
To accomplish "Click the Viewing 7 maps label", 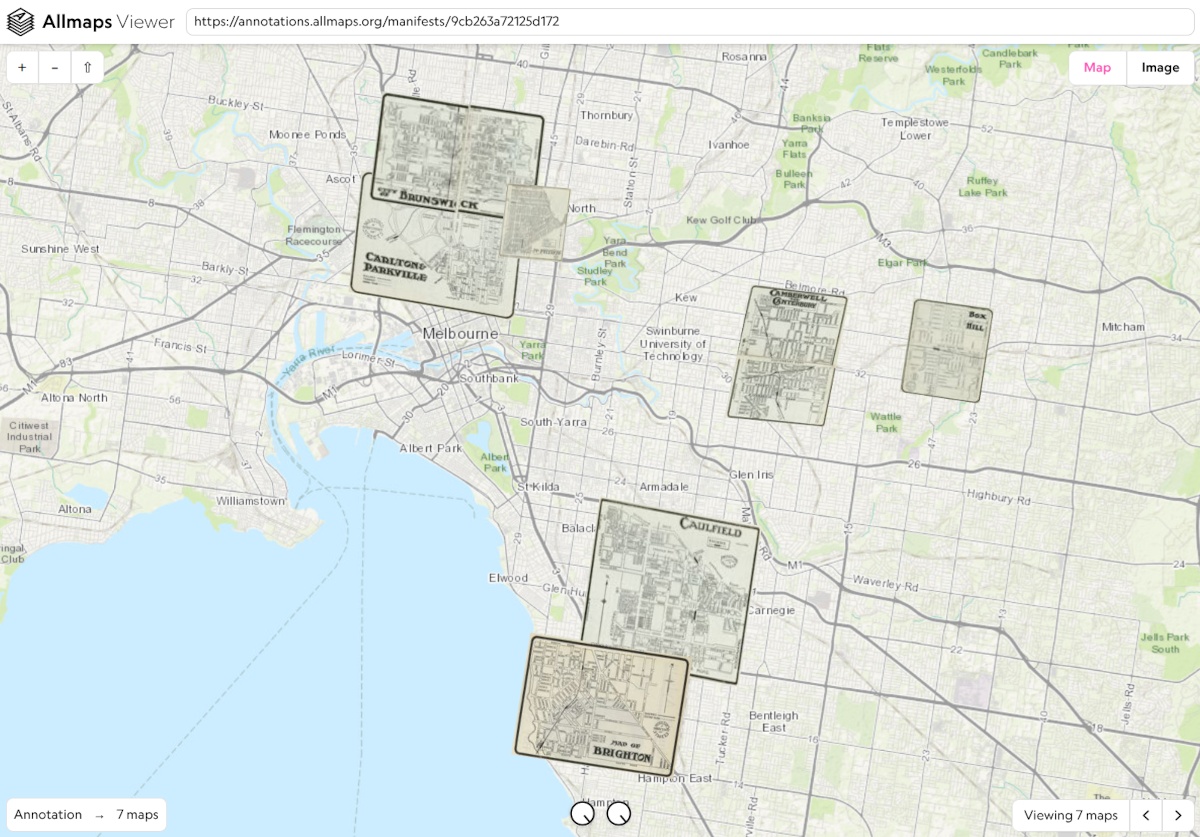I will coord(1070,815).
